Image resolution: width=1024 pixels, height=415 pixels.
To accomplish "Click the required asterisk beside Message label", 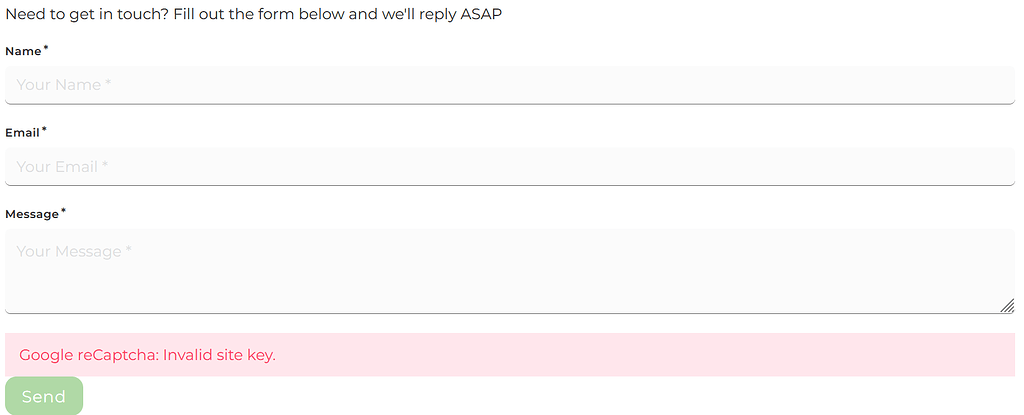I will coord(64,211).
